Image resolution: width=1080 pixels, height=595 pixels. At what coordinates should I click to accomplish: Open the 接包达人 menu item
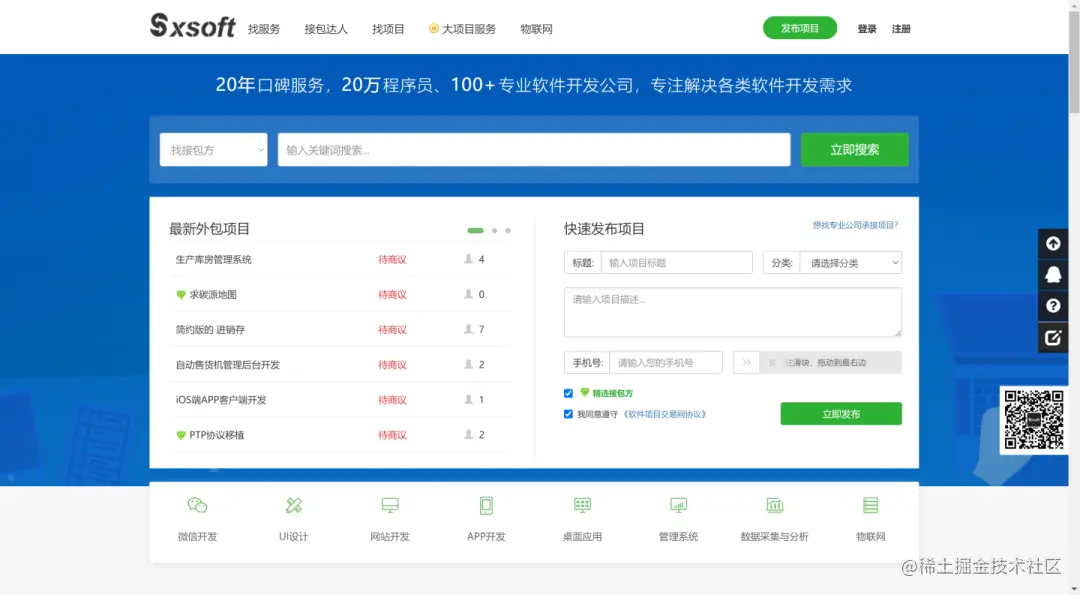tap(326, 29)
